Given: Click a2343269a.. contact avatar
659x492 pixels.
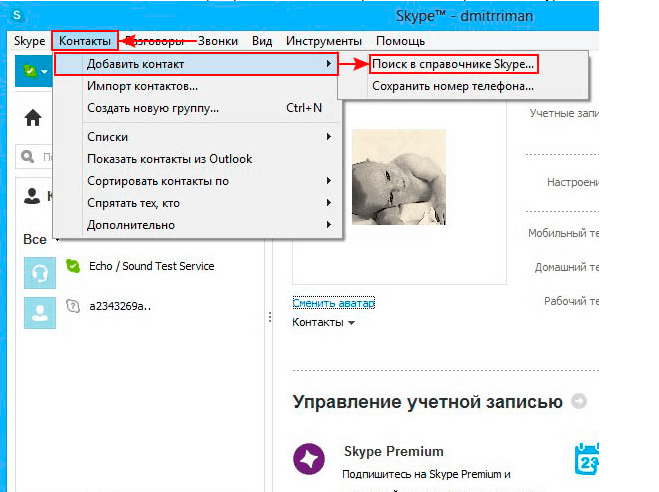Looking at the screenshot, I should coord(40,313).
